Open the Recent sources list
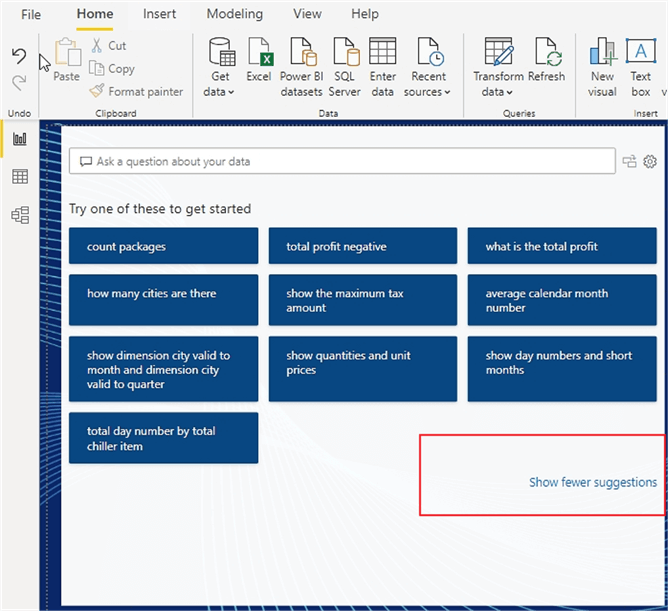Image resolution: width=668 pixels, height=611 pixels. 428,67
